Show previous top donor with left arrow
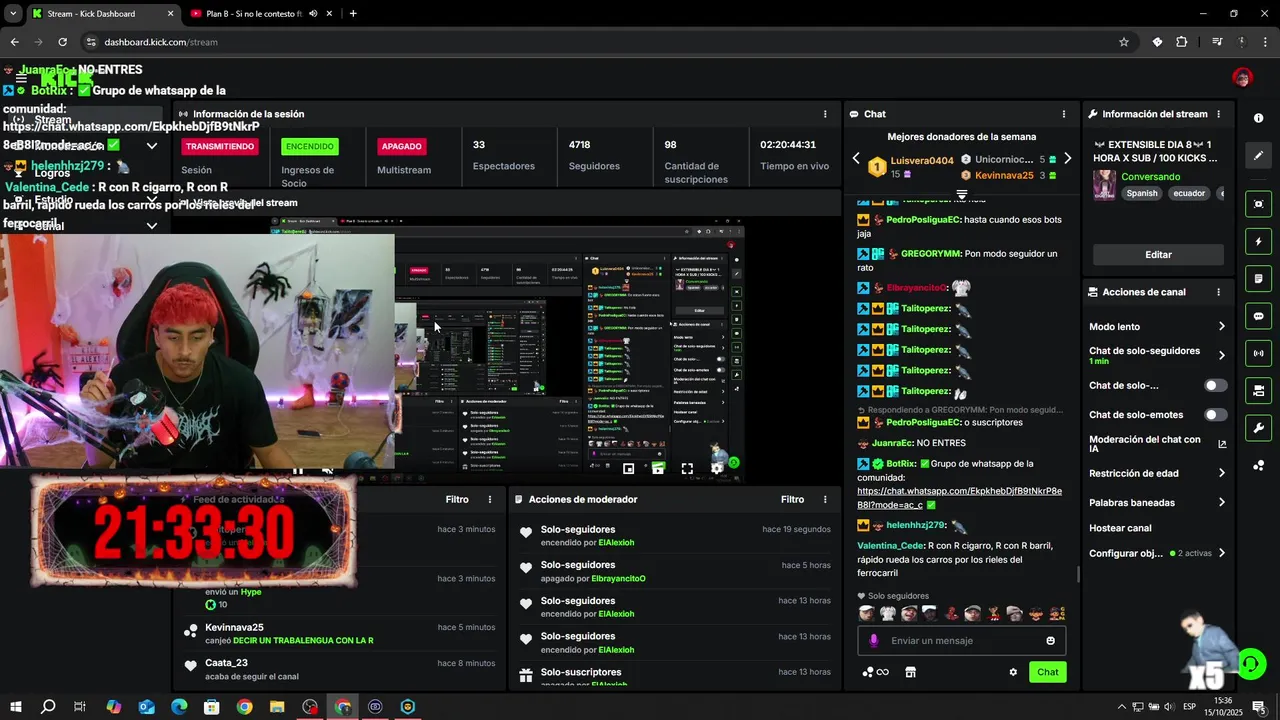The height and width of the screenshot is (720, 1280). click(x=856, y=159)
